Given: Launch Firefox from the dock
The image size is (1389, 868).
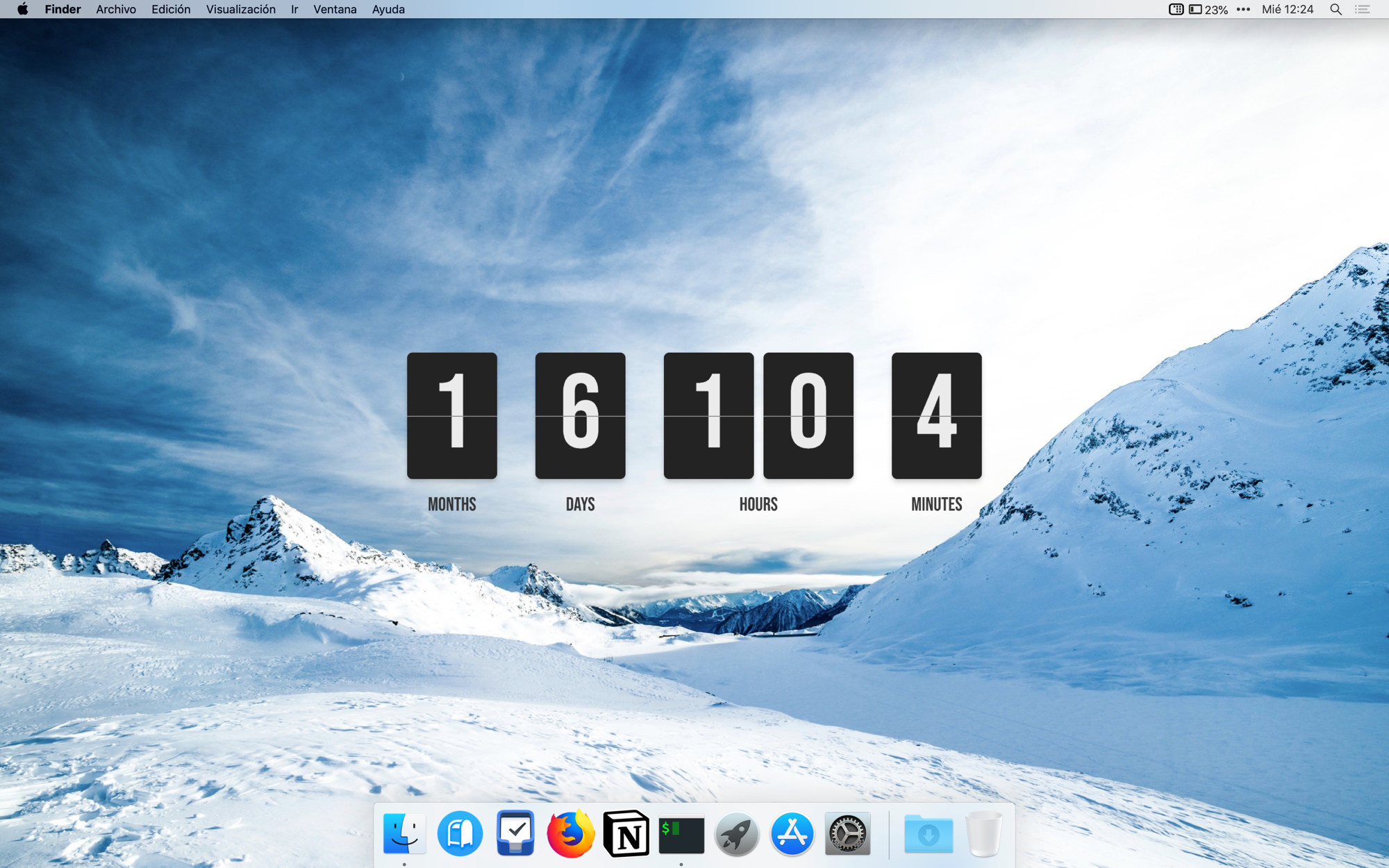Looking at the screenshot, I should tap(570, 833).
